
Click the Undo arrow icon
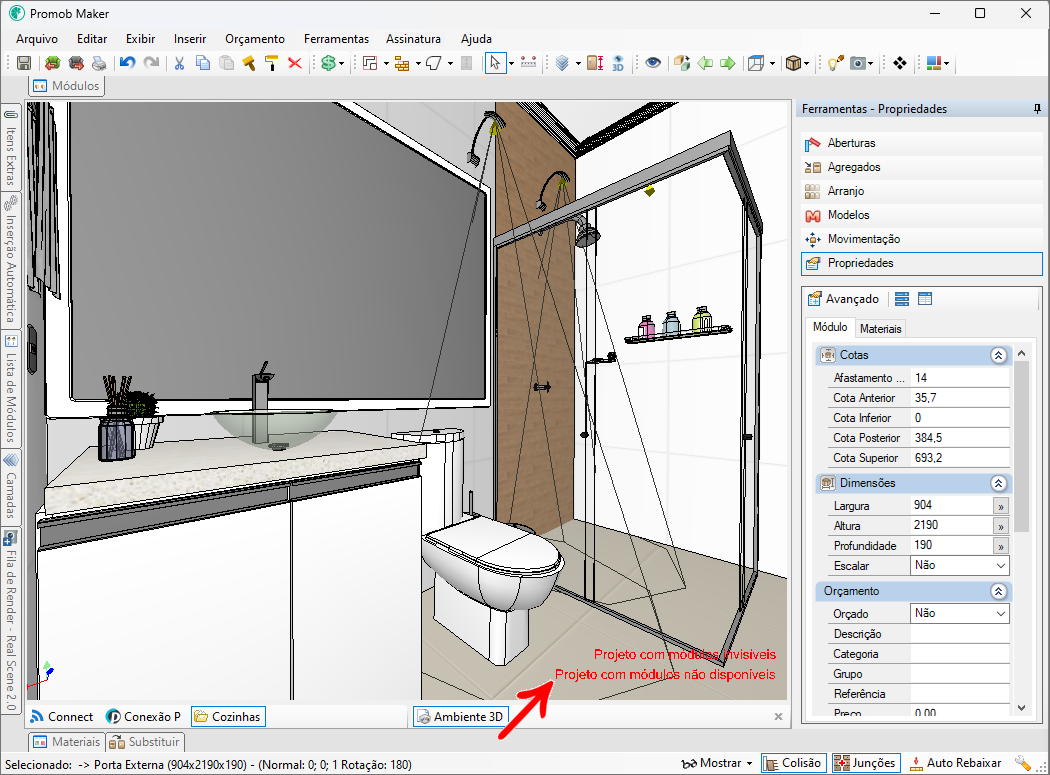coord(127,63)
